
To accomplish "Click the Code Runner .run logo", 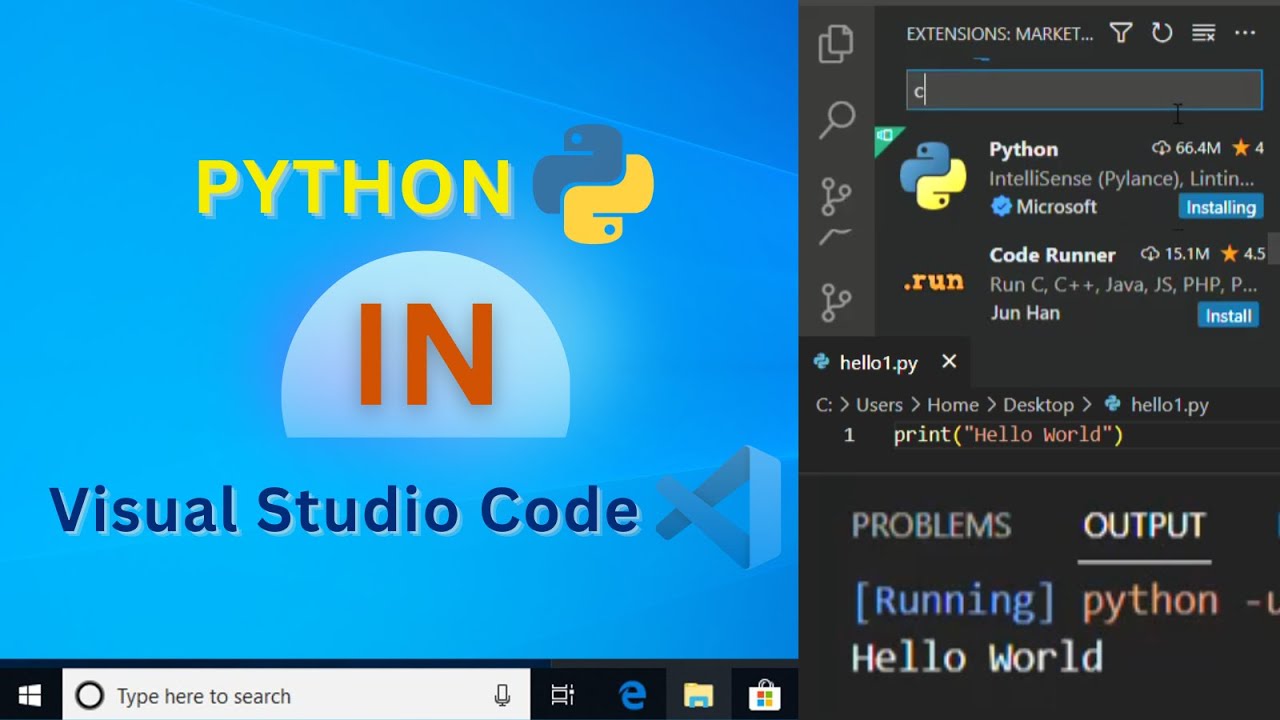I will point(933,282).
